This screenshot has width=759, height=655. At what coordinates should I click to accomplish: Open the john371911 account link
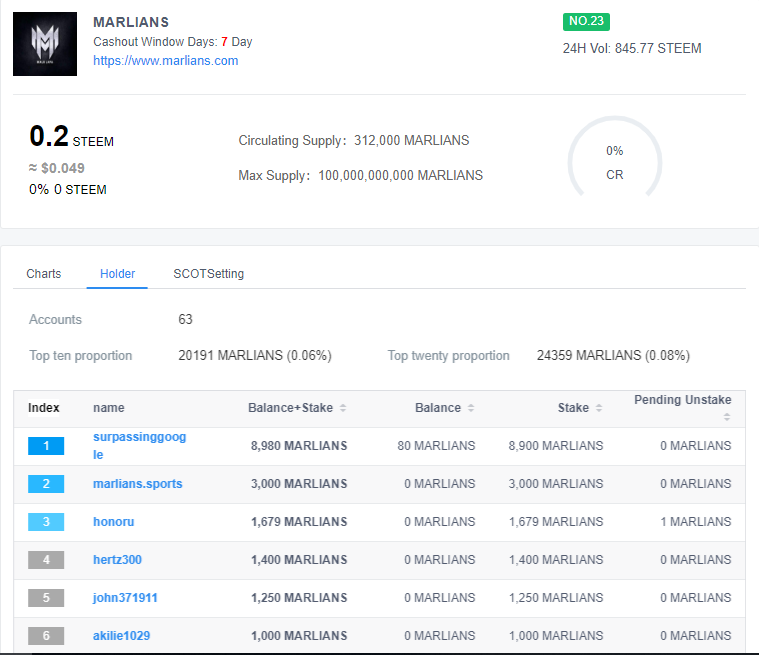coord(125,598)
